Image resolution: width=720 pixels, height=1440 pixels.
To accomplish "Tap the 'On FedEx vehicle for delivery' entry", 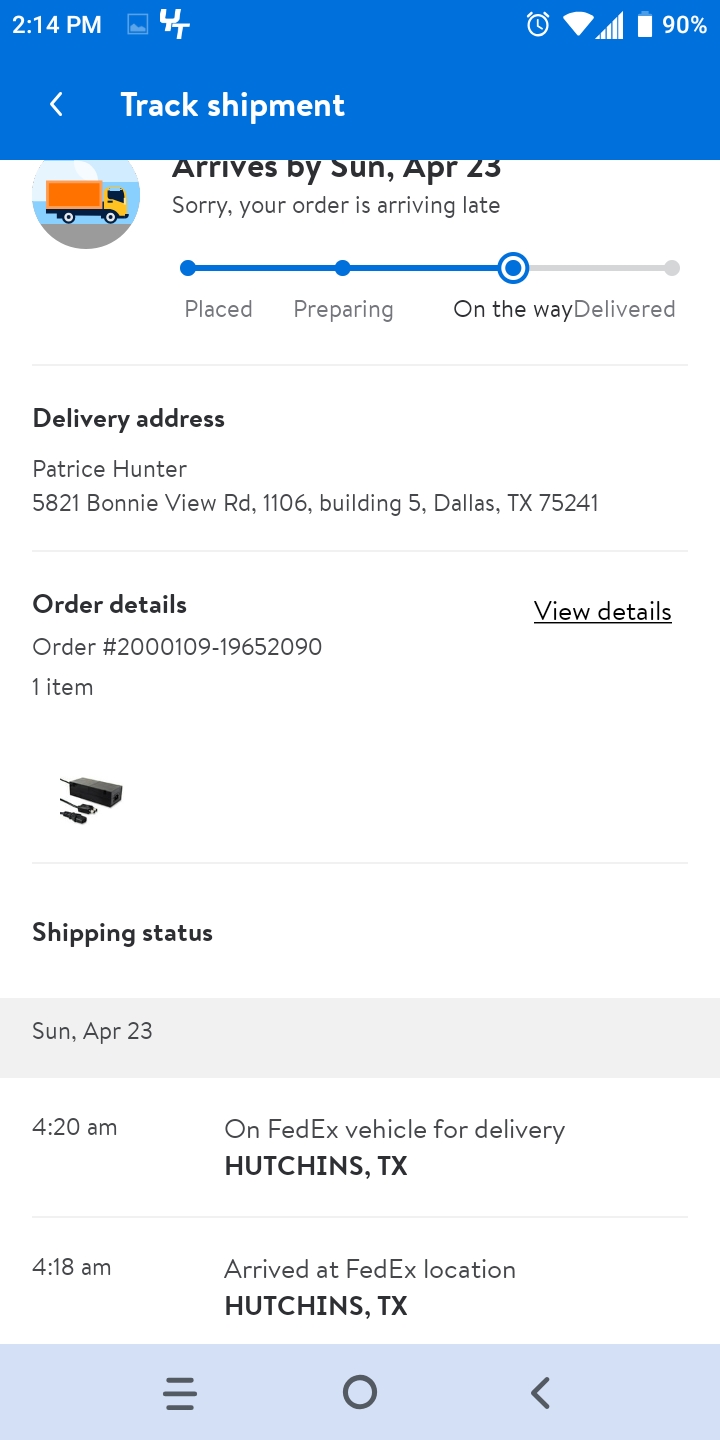I will [394, 1147].
